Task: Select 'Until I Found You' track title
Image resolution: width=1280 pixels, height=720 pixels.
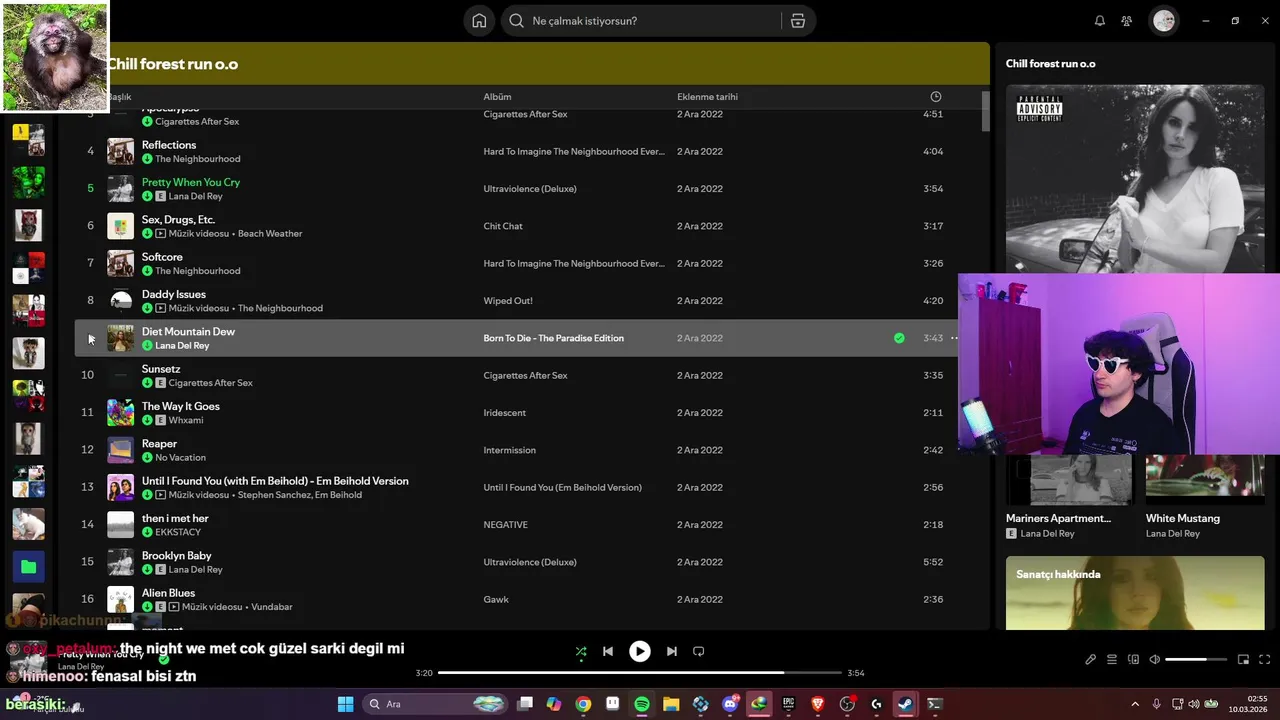Action: pos(275,481)
